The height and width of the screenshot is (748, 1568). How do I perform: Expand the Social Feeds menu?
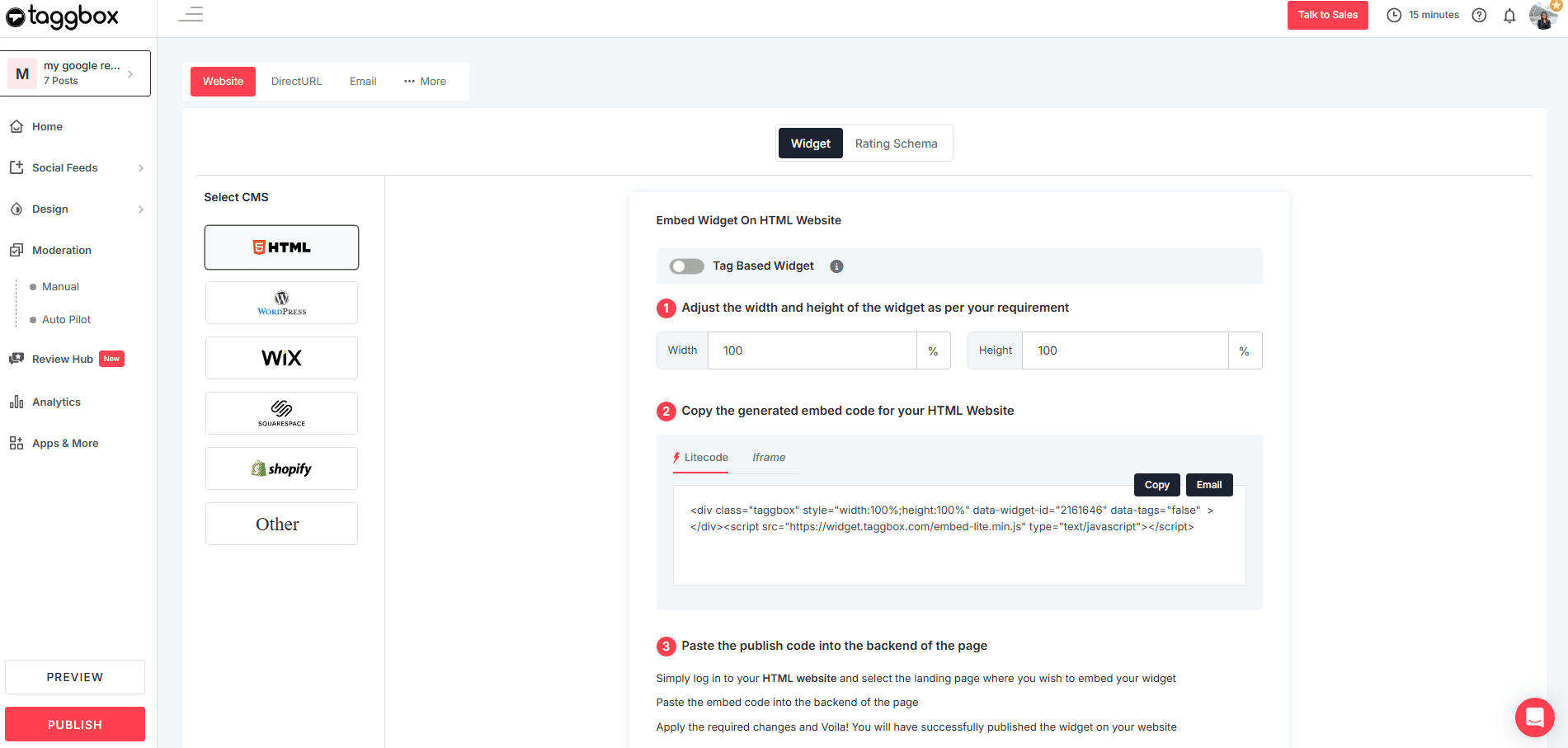coord(76,168)
